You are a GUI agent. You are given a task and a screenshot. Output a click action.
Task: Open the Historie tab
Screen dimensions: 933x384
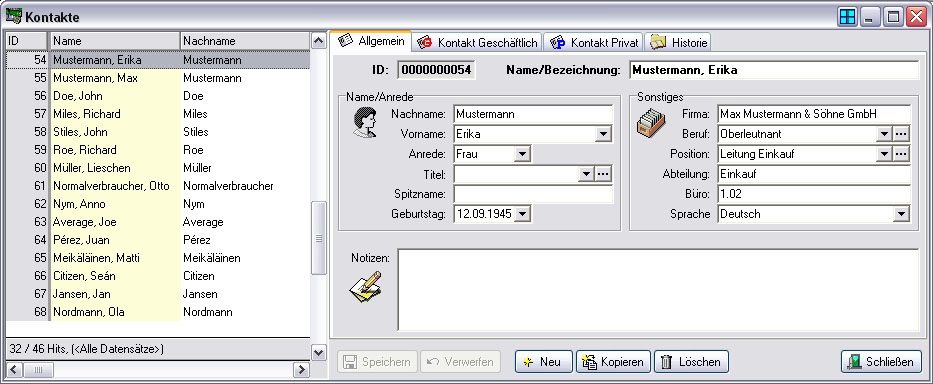point(678,42)
